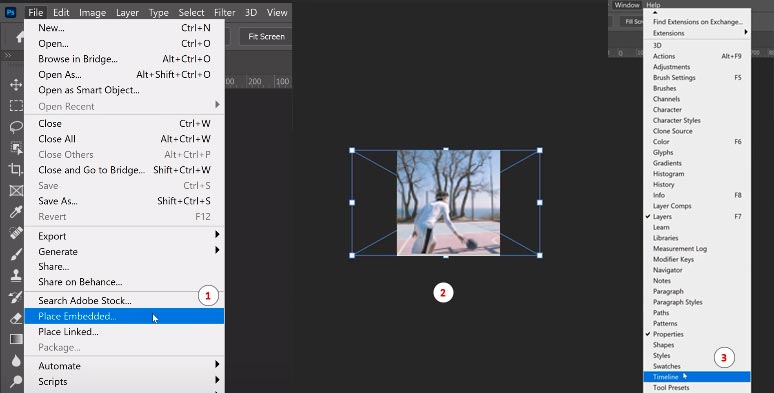774x393 pixels.
Task: Select the Blur tool
Action: 16,360
